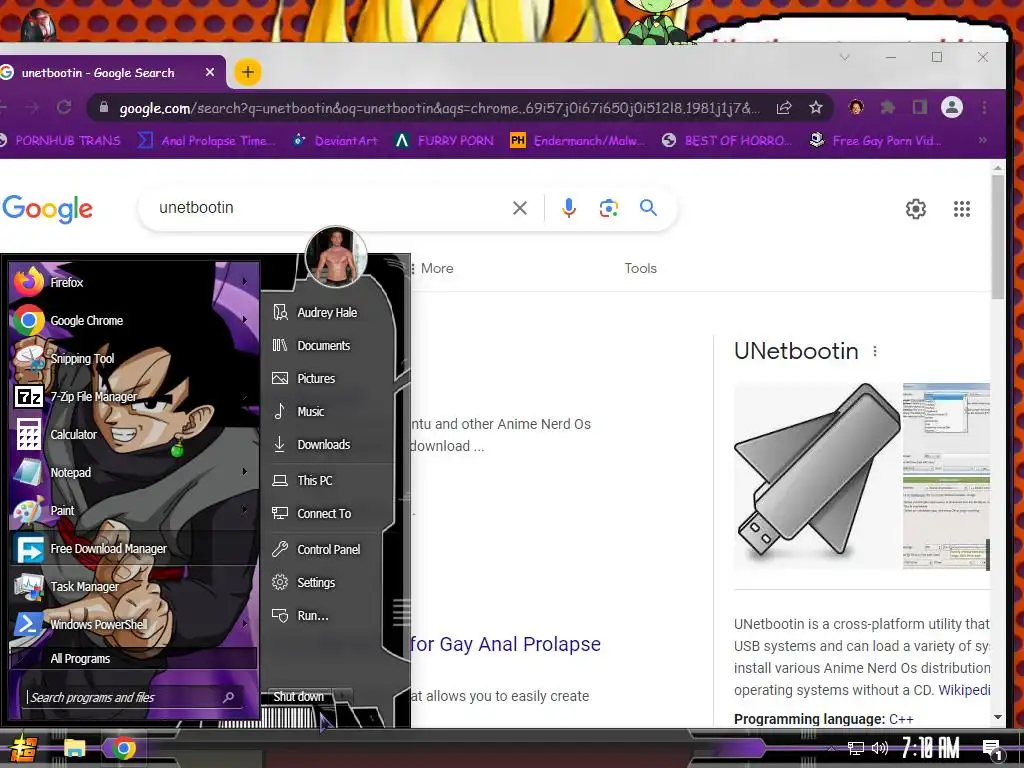Open Pictures from Start menu

click(316, 378)
